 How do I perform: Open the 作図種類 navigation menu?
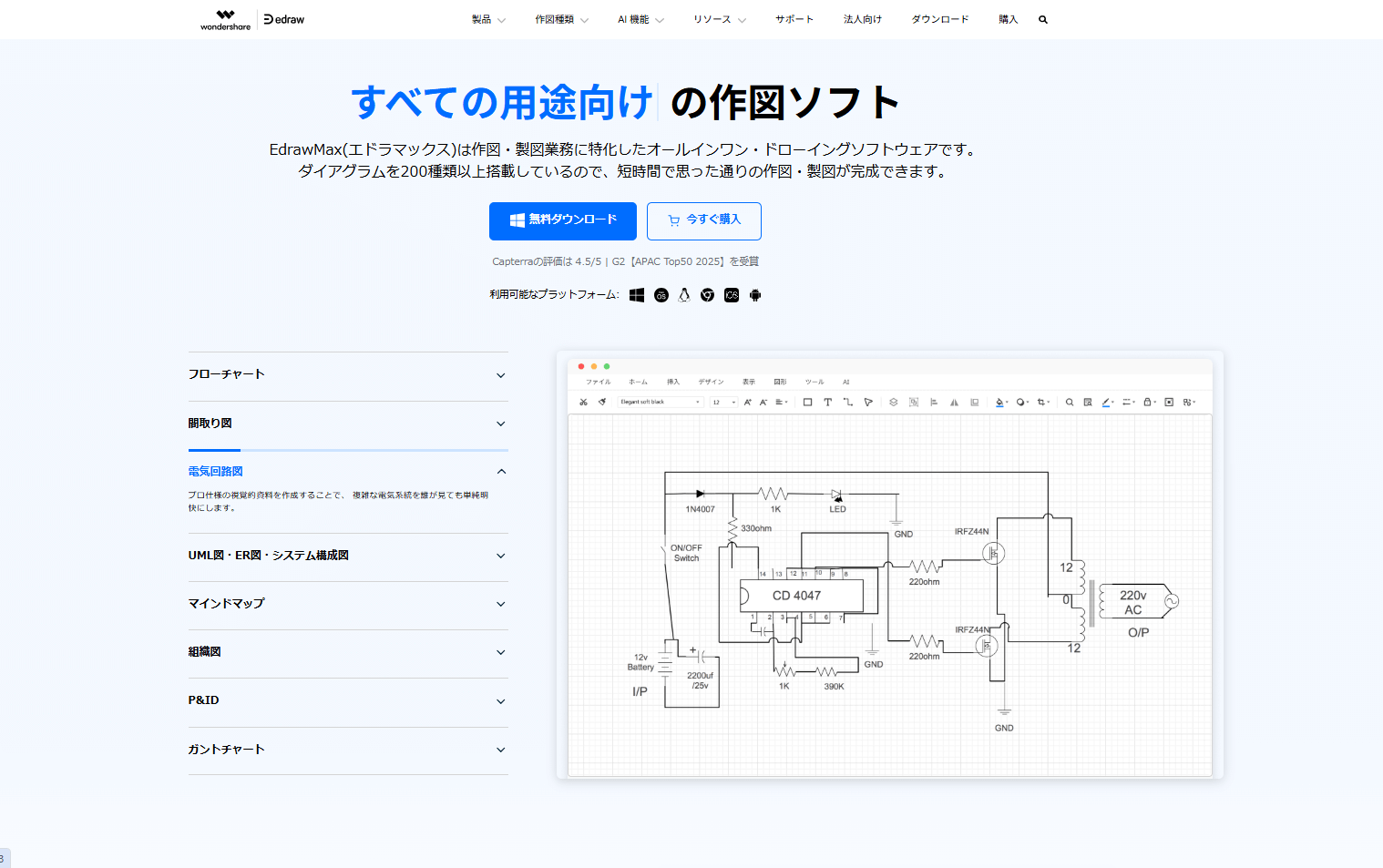(561, 19)
